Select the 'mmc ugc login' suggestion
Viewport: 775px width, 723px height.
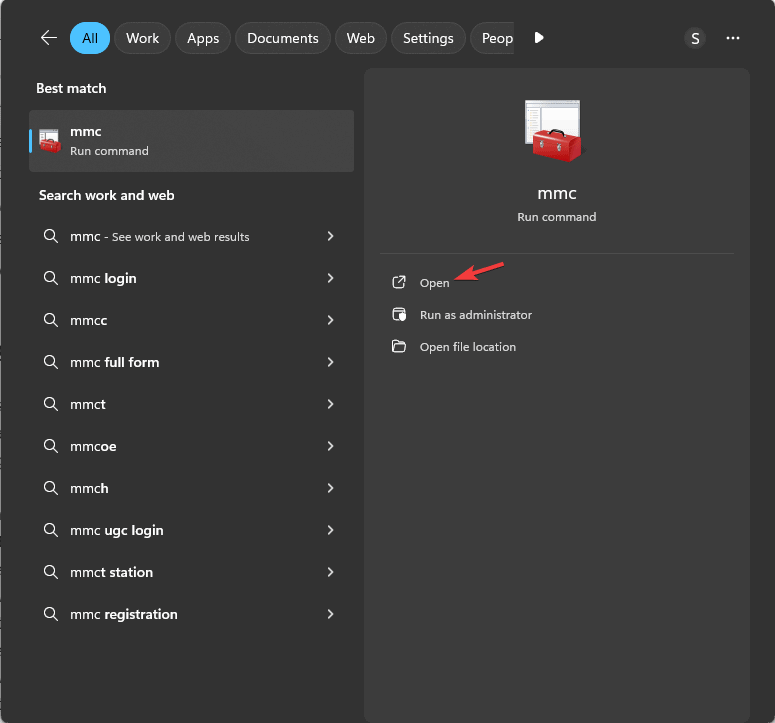point(191,530)
